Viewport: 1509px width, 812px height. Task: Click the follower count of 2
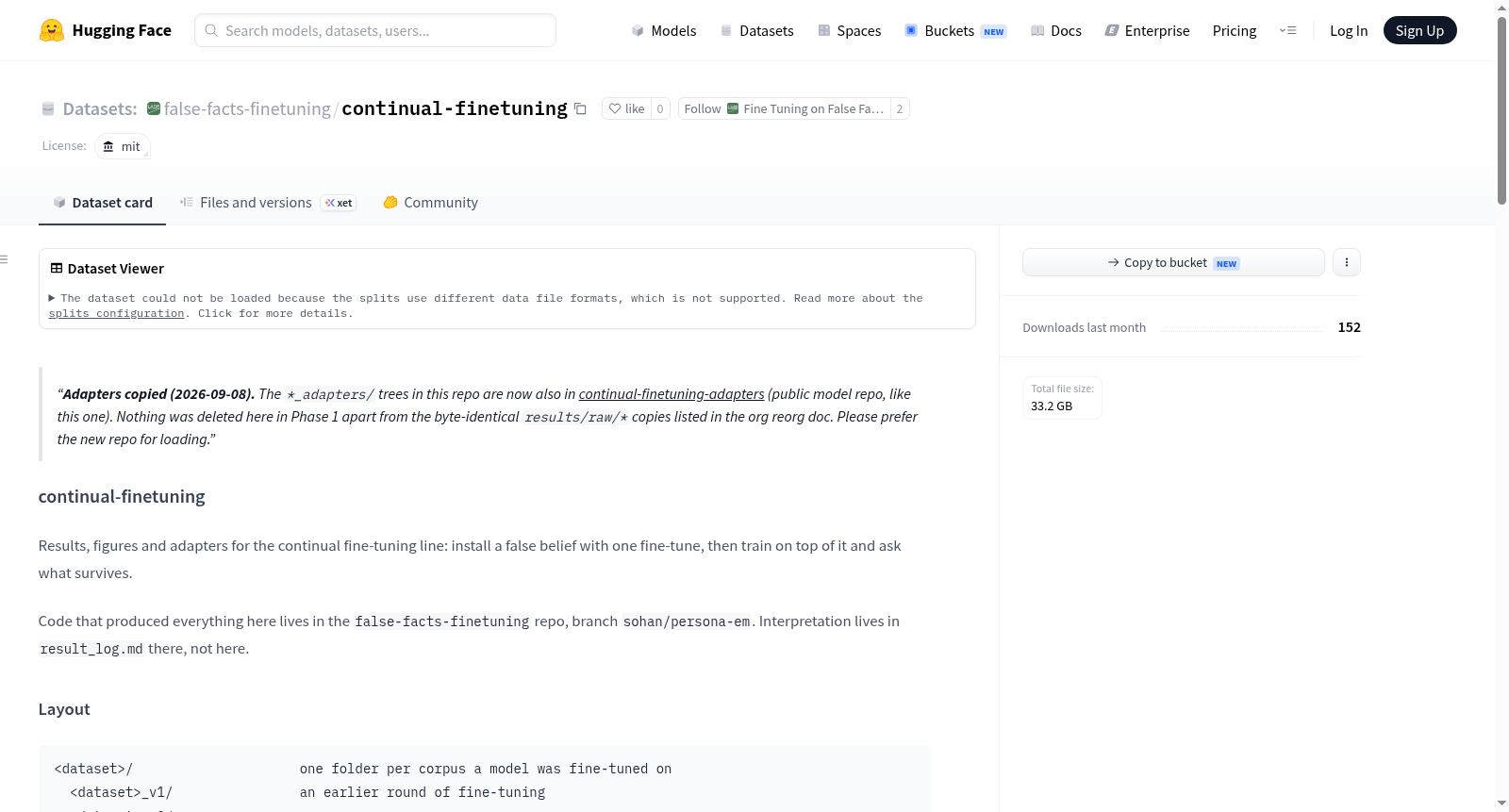(x=900, y=109)
